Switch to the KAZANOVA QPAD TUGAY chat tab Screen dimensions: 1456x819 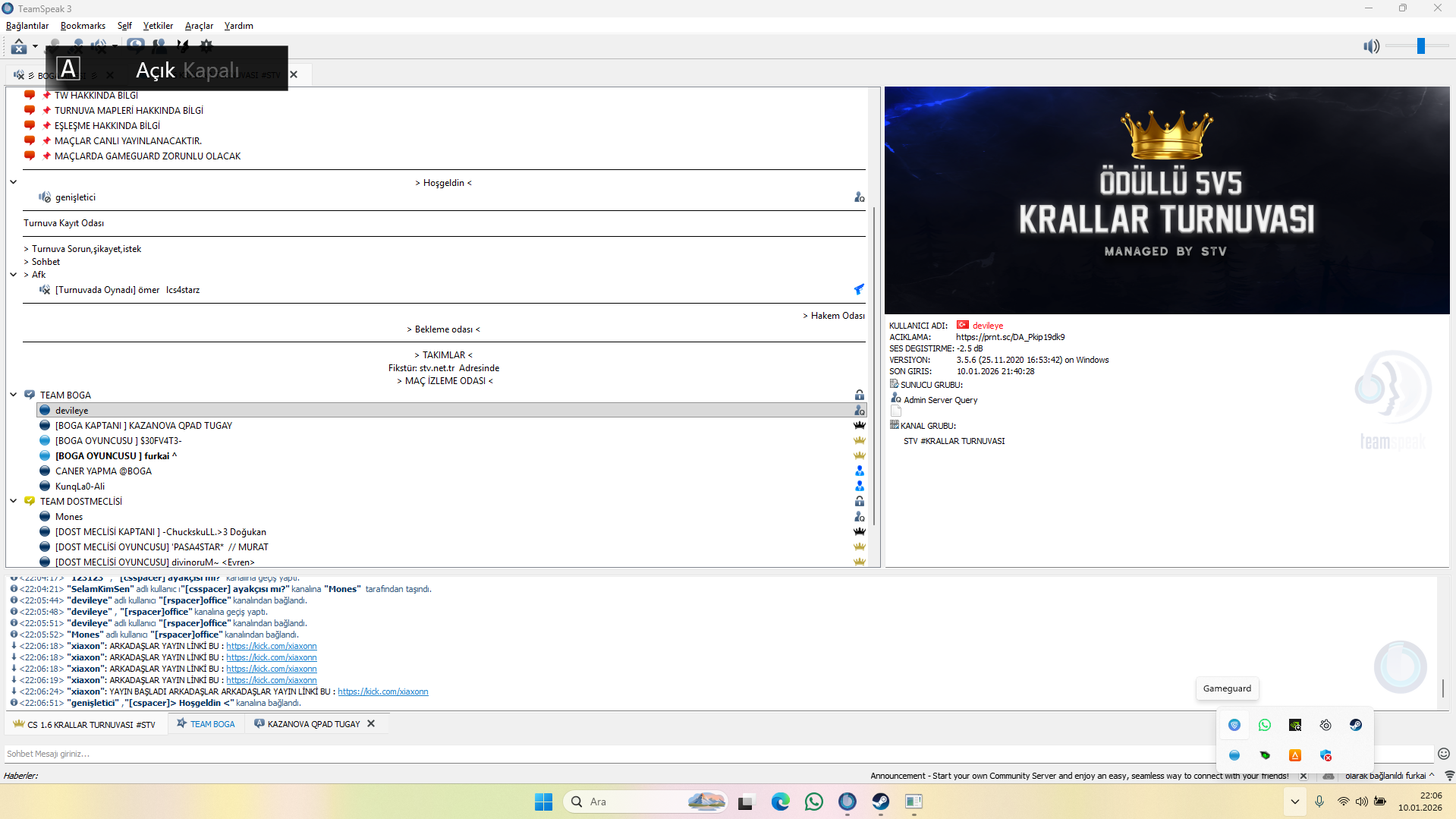tap(313, 724)
